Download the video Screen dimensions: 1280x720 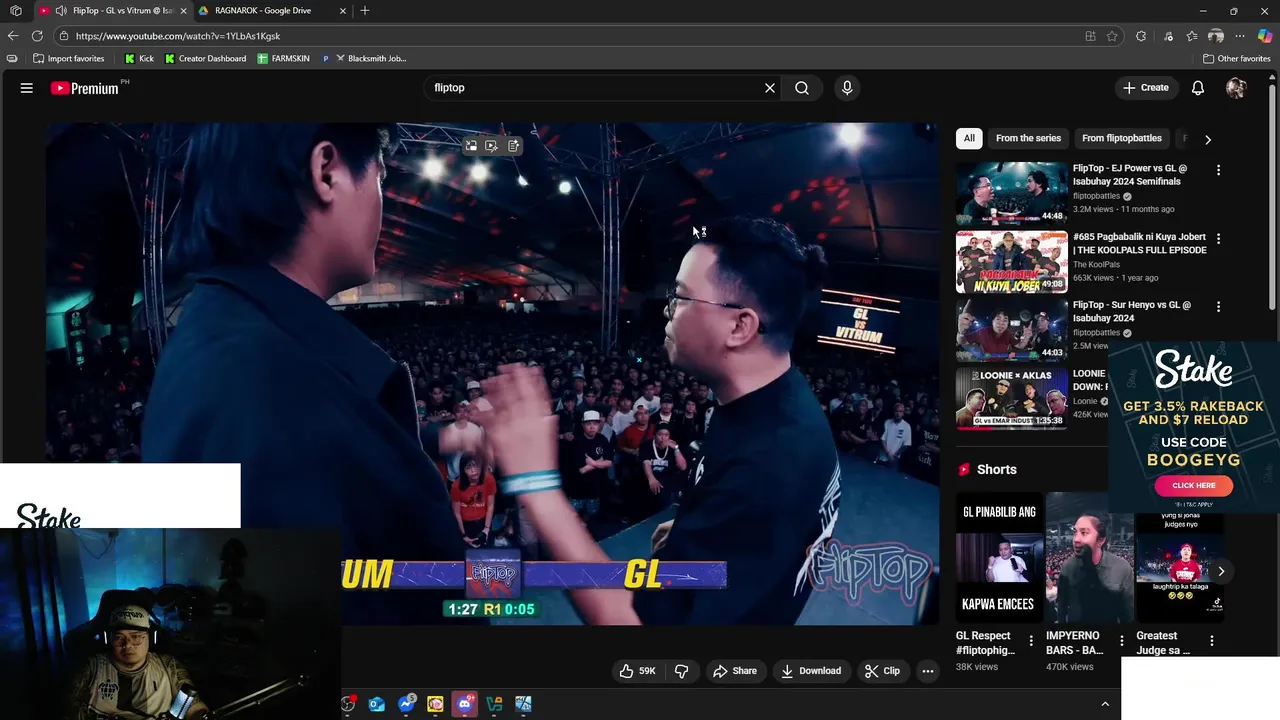click(x=811, y=671)
